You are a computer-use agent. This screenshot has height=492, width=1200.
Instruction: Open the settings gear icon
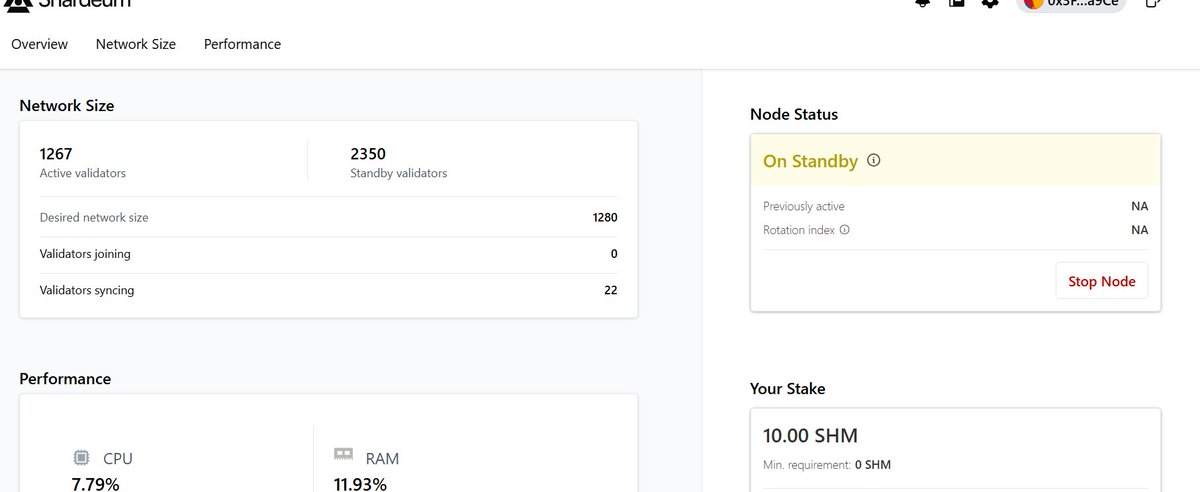[990, 3]
